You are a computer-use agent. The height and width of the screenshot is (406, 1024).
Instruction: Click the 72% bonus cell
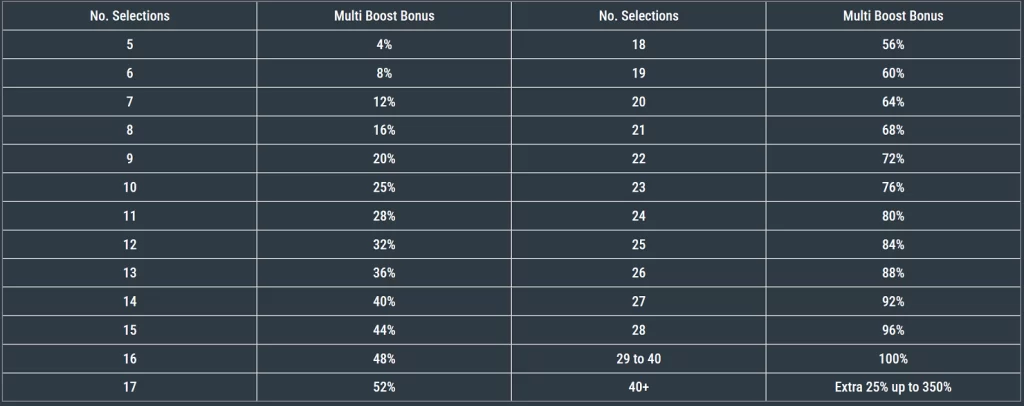893,159
